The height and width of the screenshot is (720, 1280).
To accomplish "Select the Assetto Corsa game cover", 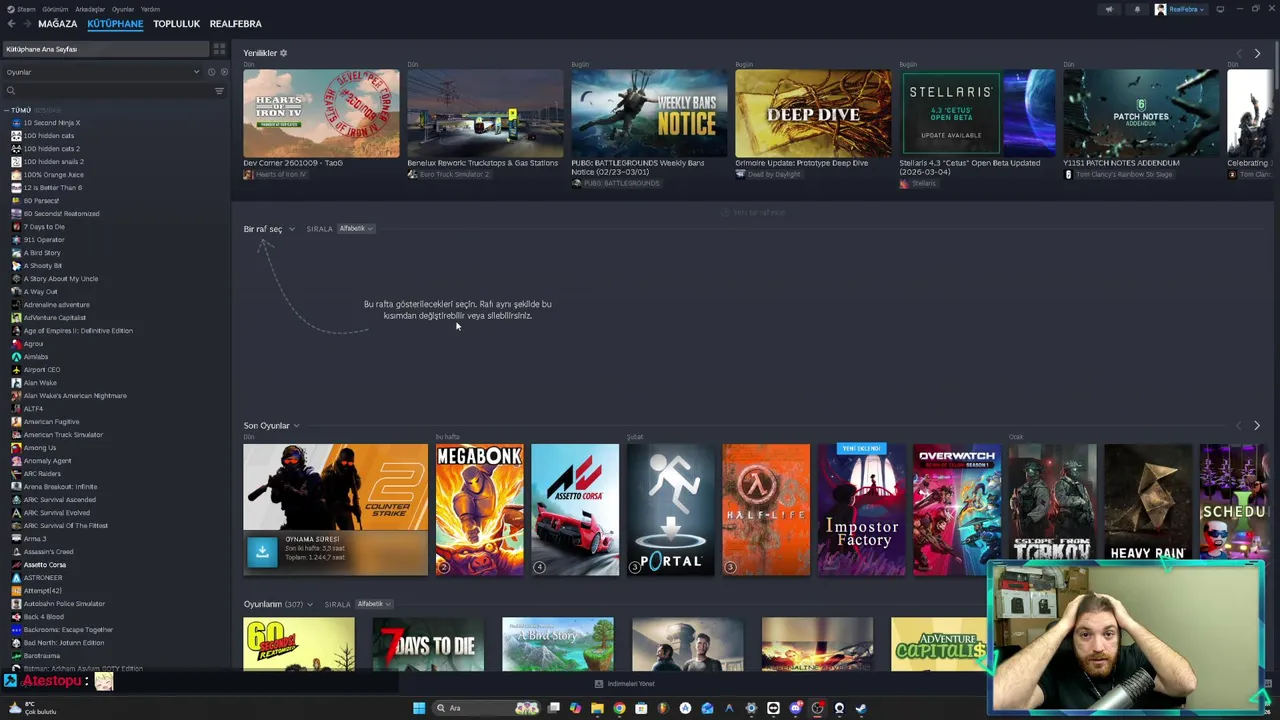I will (x=575, y=510).
